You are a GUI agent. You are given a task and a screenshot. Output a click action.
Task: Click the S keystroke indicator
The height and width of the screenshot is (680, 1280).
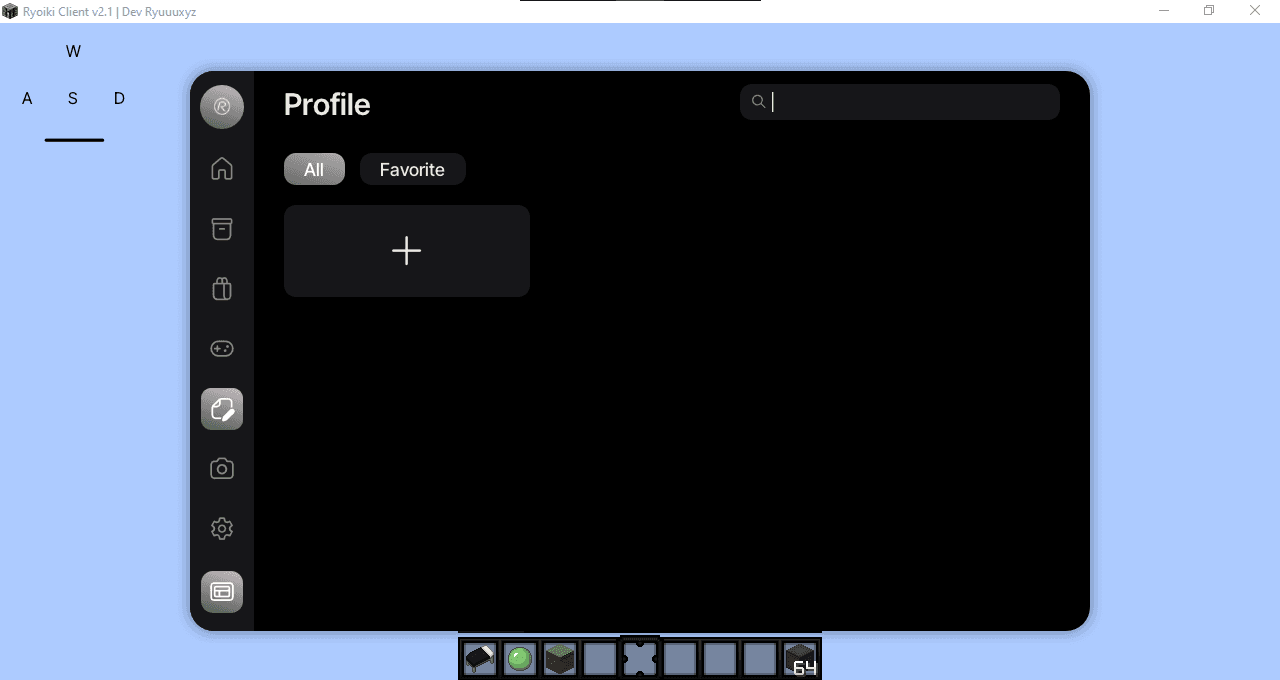(x=73, y=98)
